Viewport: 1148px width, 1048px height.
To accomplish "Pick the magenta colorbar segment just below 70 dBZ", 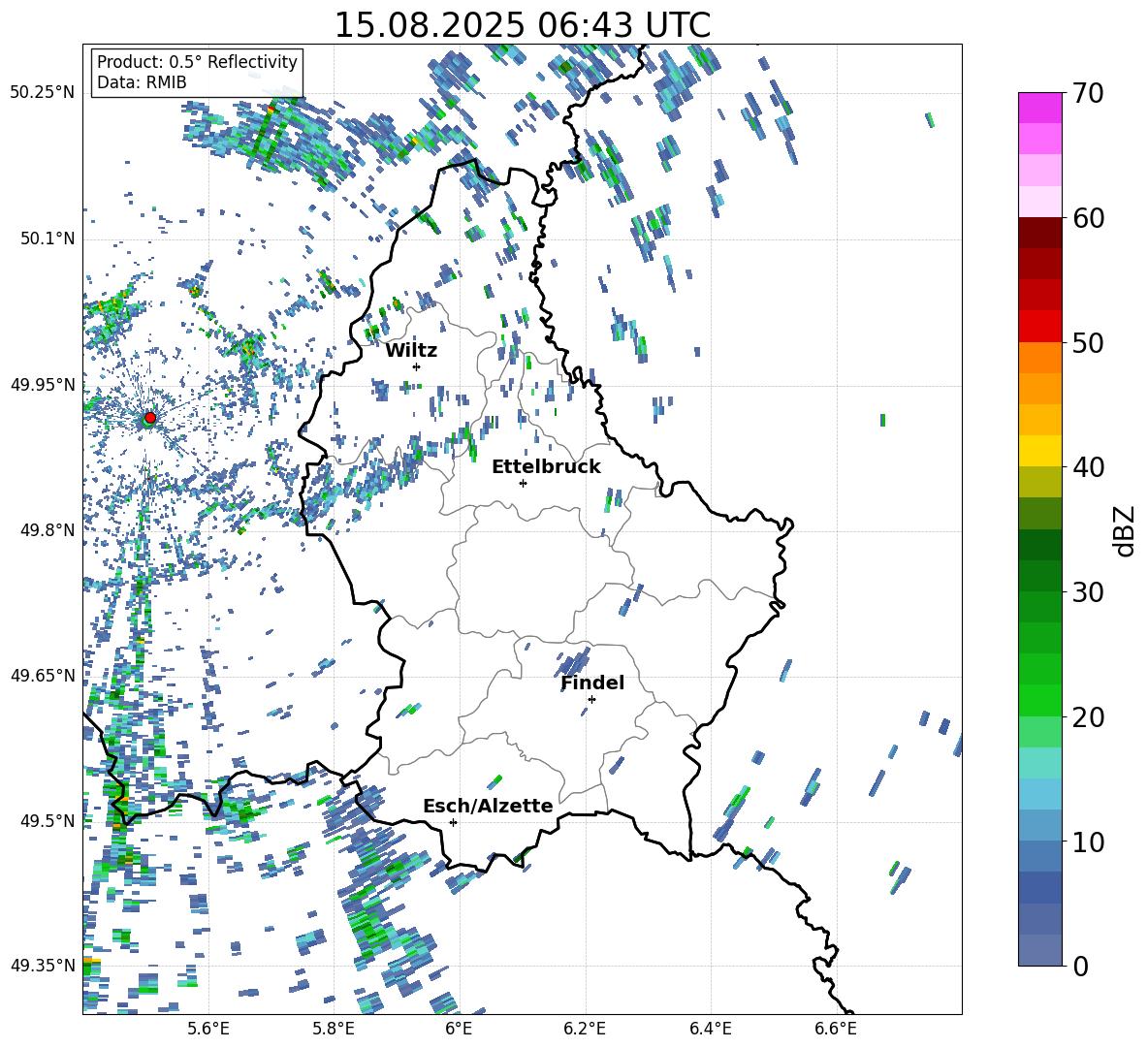I will tap(1039, 108).
